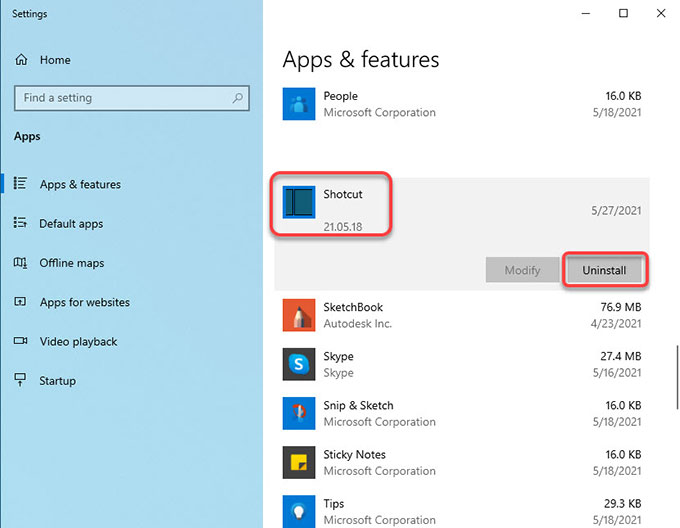Select the People app icon
The height and width of the screenshot is (528, 680).
(x=299, y=104)
